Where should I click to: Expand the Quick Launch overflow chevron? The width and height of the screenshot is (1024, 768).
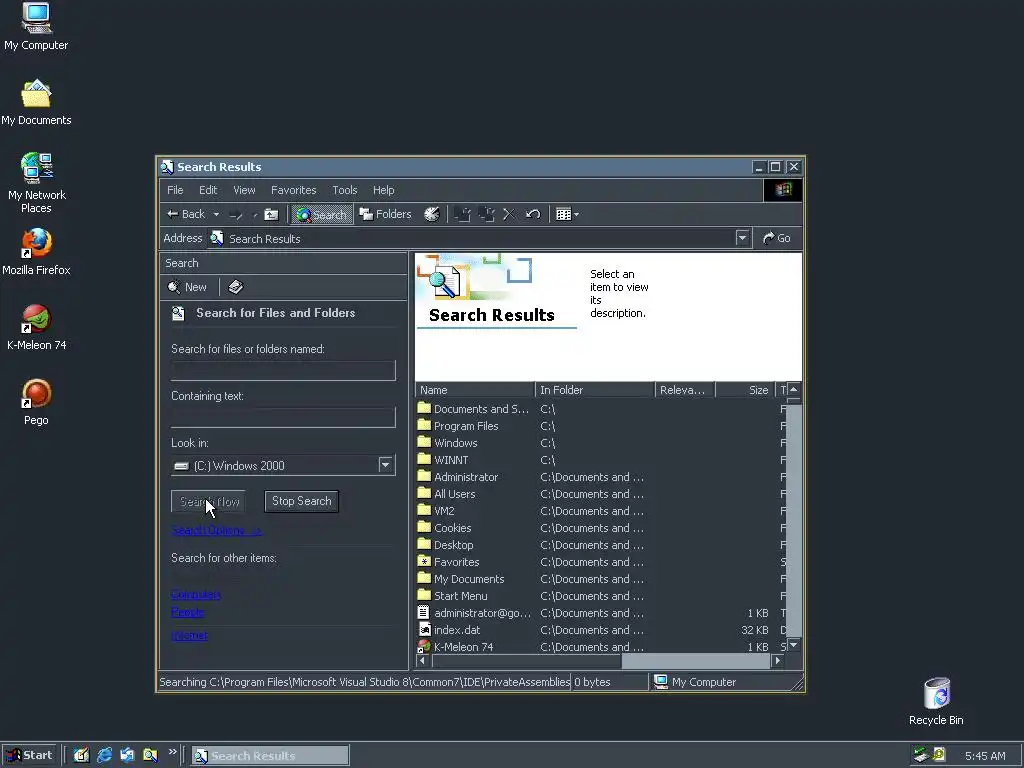172,752
